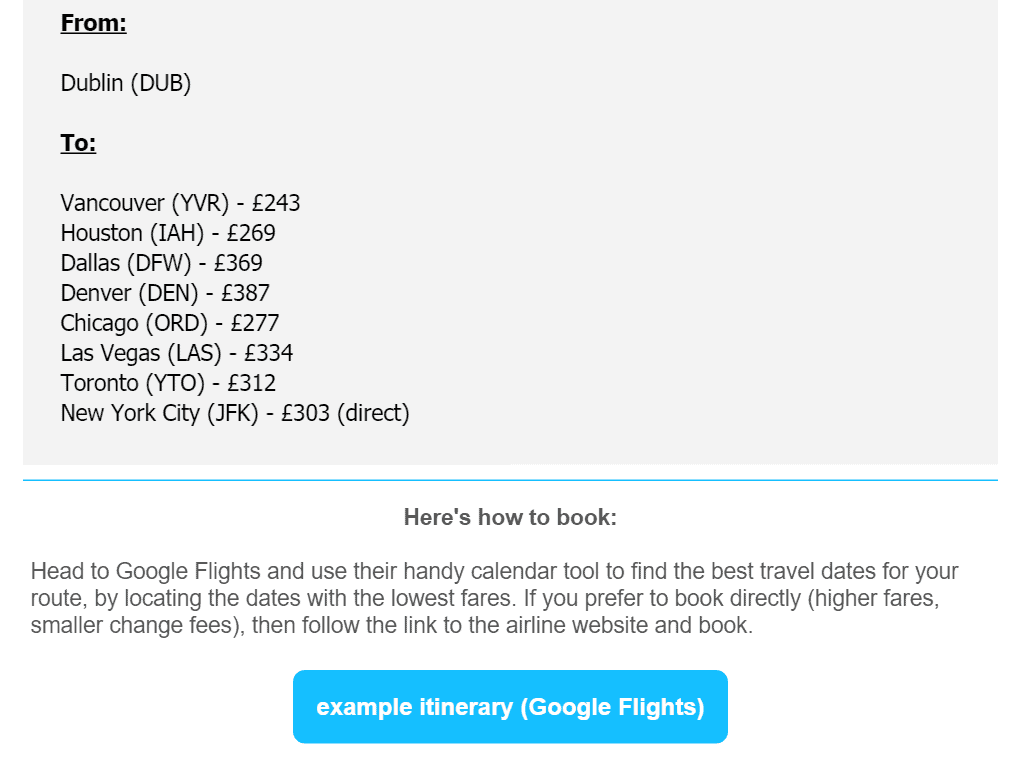Viewport: 1025px width, 768px height.
Task: Click the '(direct)' label after £303
Action: tap(373, 413)
